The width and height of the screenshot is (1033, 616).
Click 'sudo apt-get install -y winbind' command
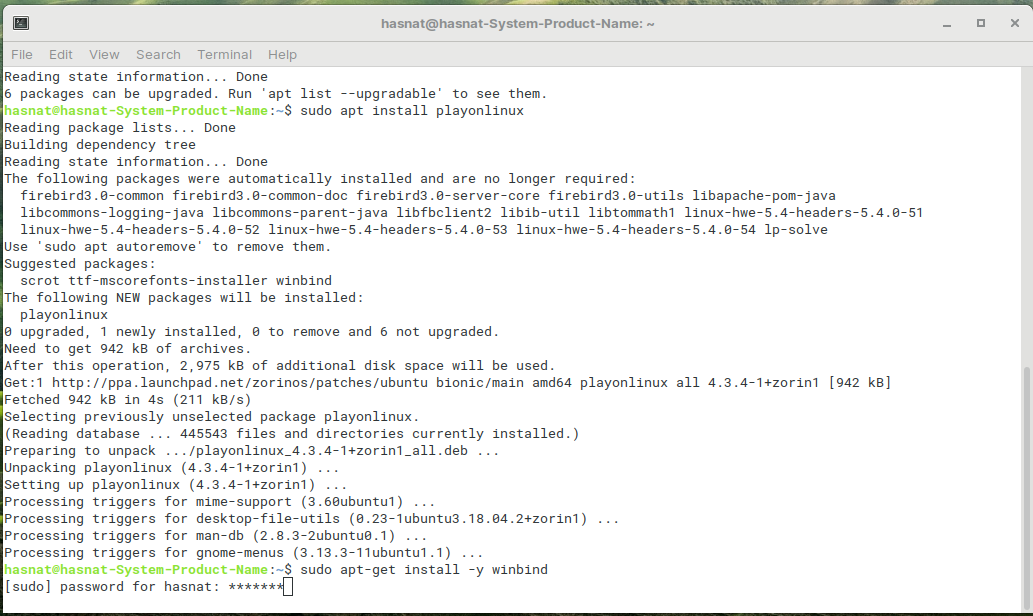point(424,570)
